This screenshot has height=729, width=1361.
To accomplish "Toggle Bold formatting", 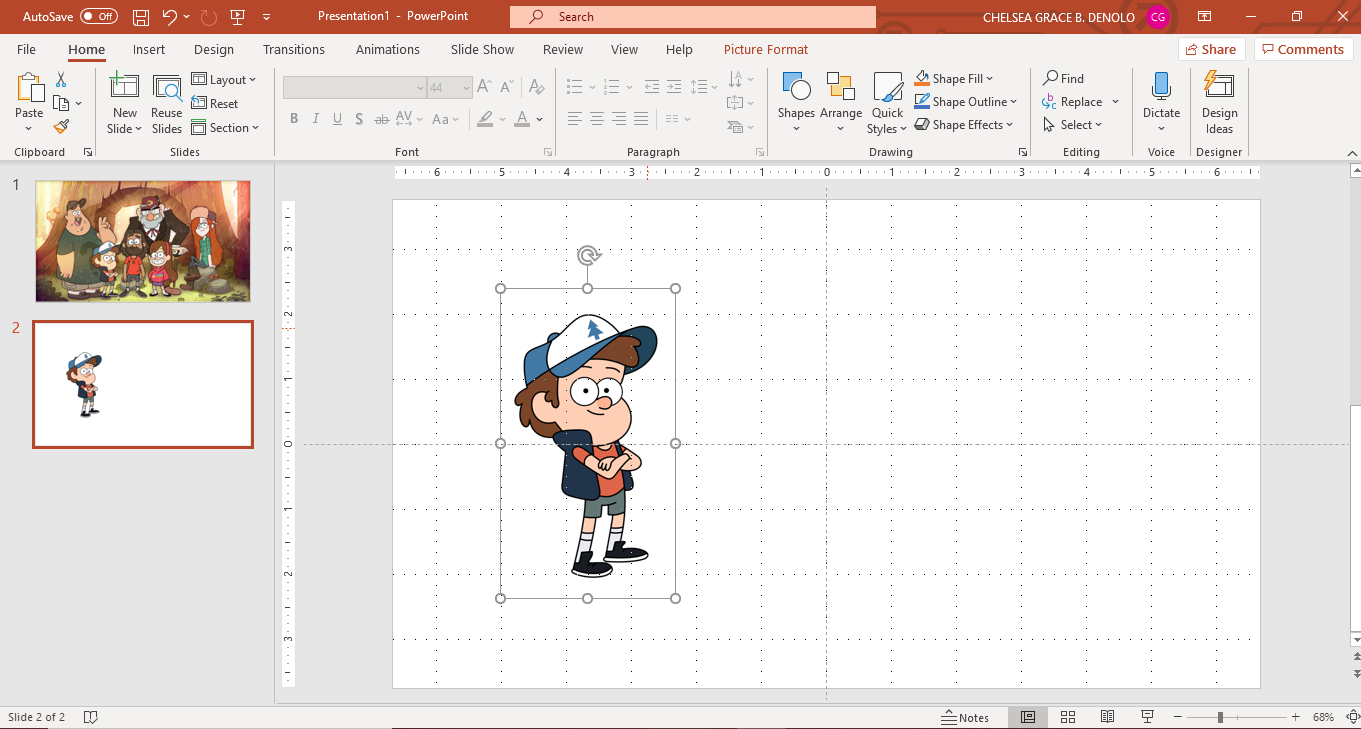I will (x=294, y=119).
